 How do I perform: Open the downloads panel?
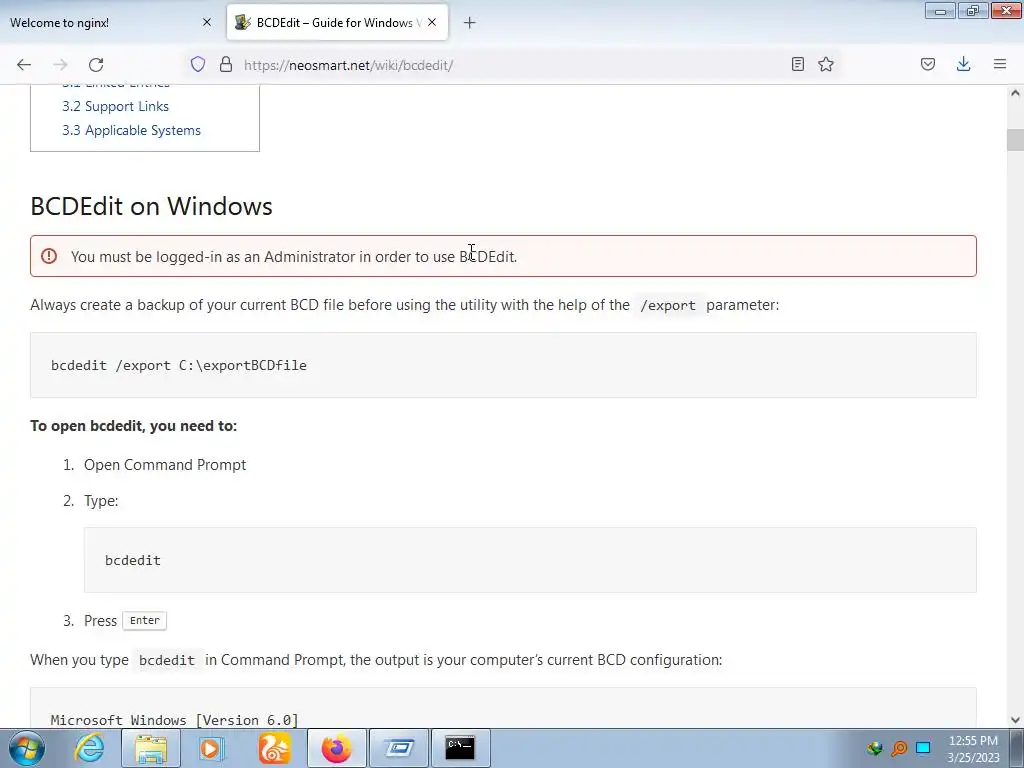pos(963,64)
